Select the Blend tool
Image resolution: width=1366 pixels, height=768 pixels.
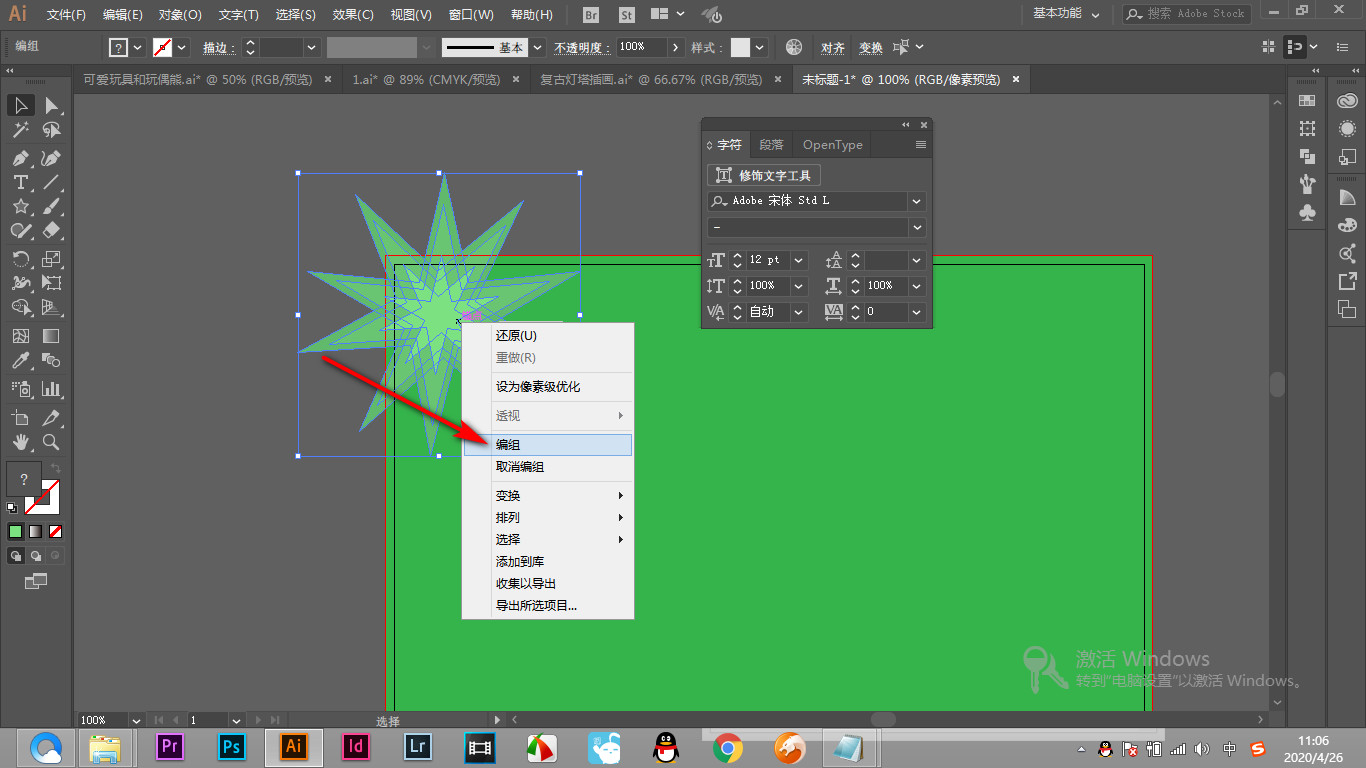[52, 360]
